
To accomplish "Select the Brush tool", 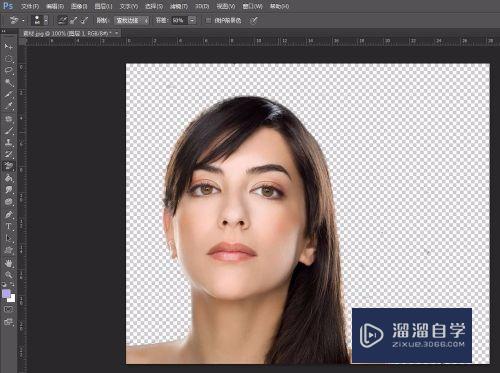I will coord(9,130).
